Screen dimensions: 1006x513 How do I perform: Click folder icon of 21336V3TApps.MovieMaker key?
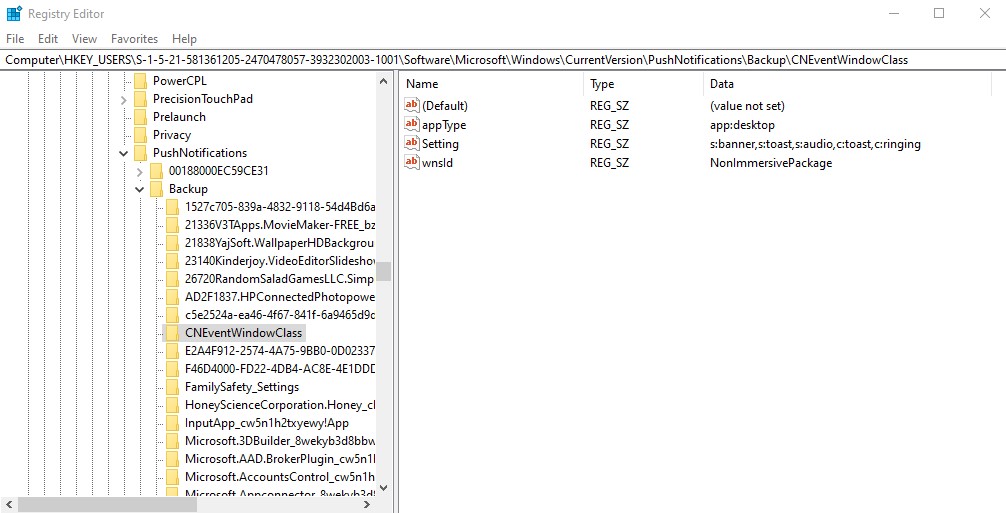pos(173,224)
